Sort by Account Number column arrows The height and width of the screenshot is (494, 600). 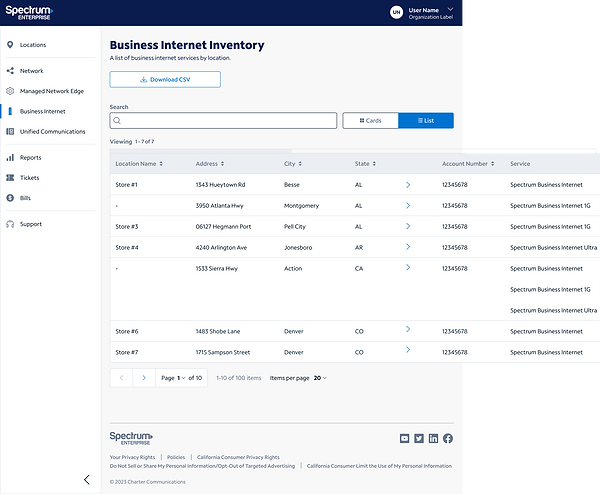click(x=492, y=164)
